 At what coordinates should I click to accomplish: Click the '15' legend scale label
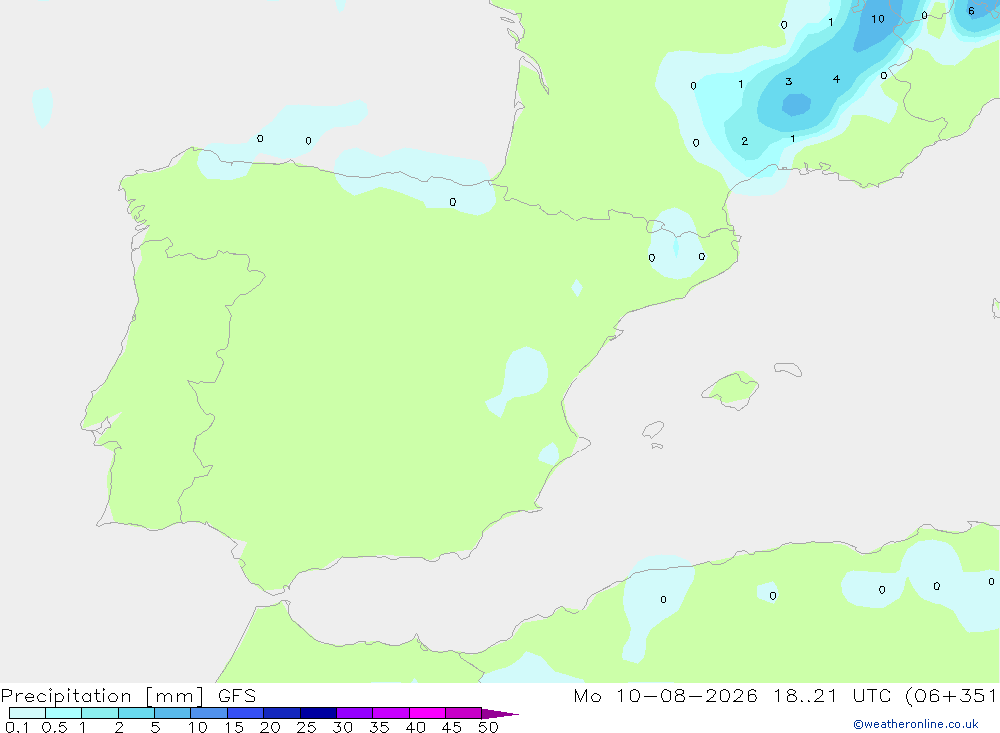click(234, 727)
